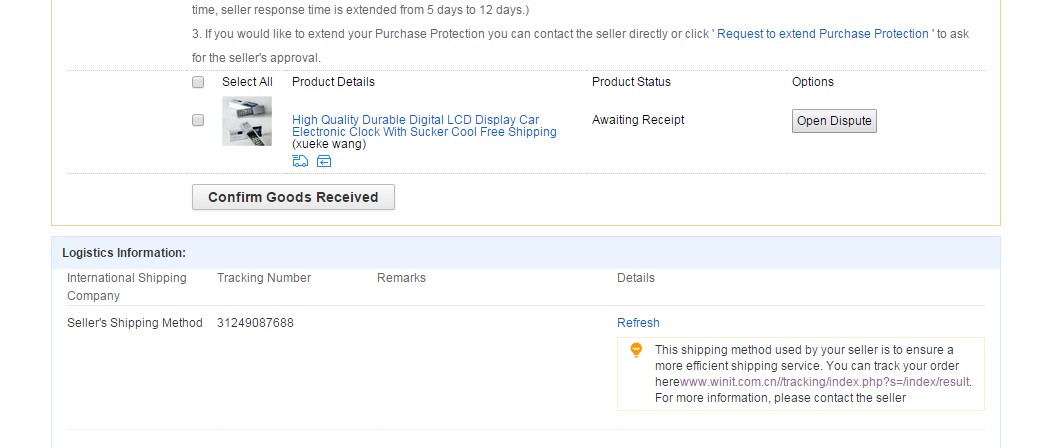Click Confirm Goods Received button

(293, 197)
